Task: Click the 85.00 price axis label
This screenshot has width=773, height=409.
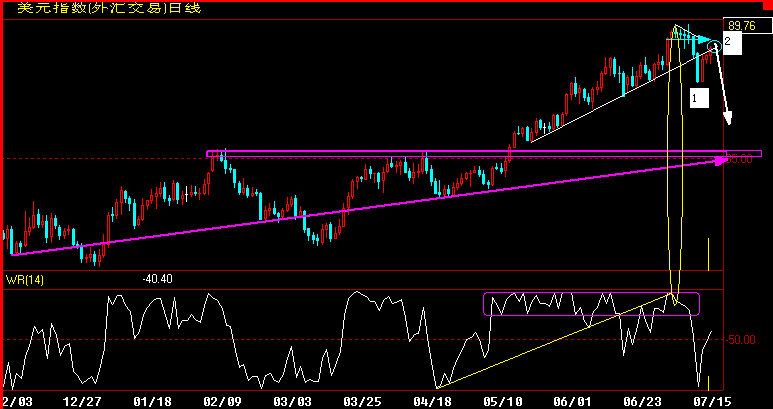Action: (x=739, y=159)
